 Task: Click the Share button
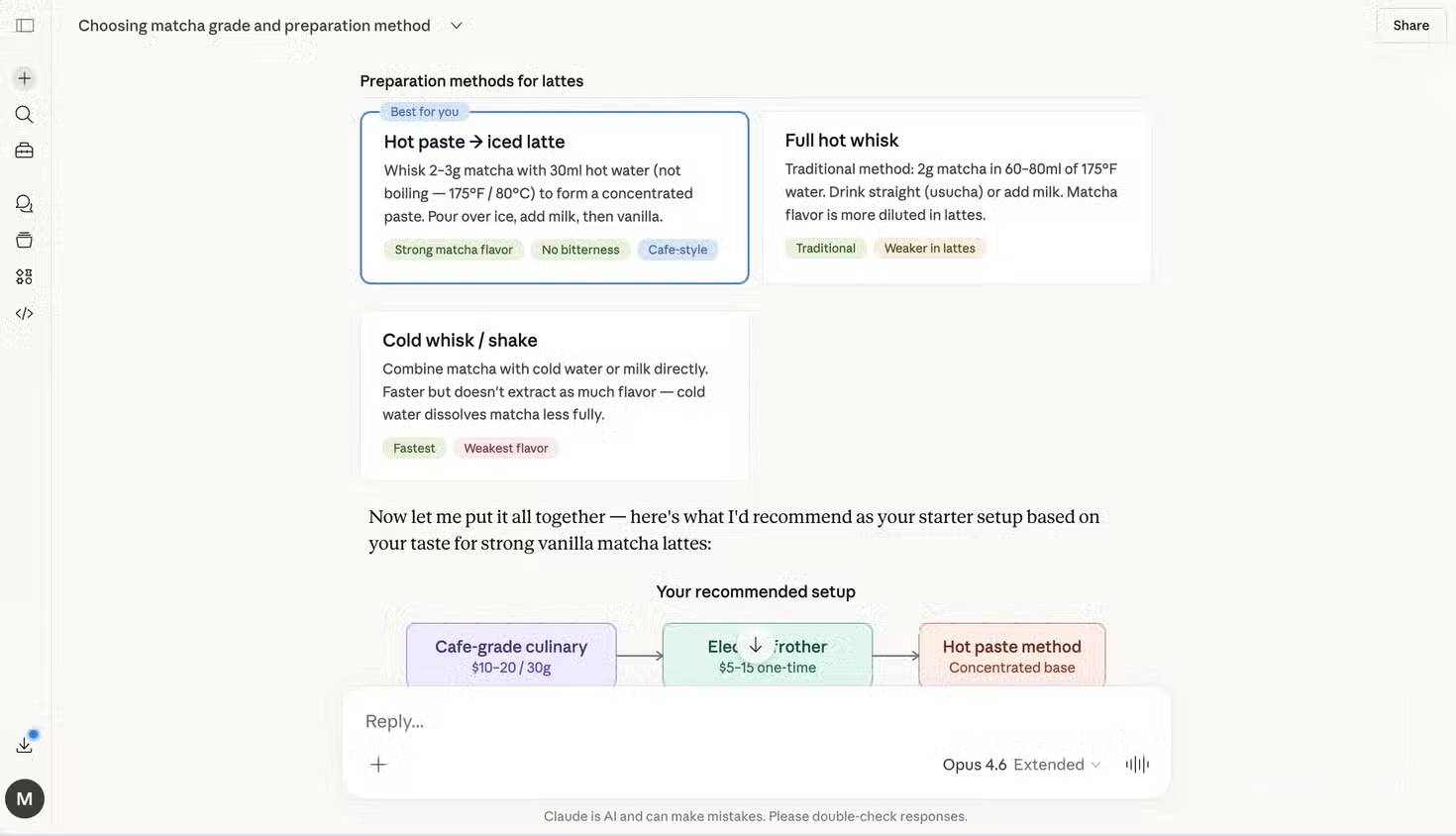1410,26
